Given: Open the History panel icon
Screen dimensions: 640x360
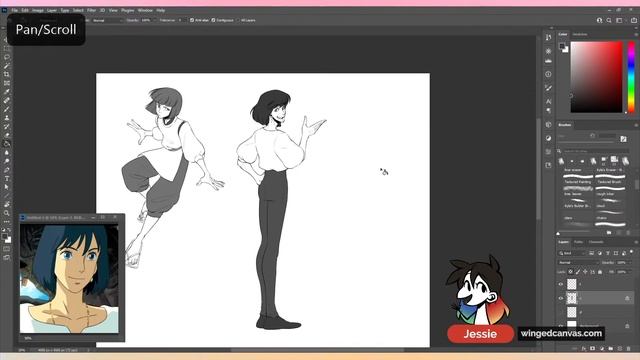Looking at the screenshot, I should click(548, 38).
